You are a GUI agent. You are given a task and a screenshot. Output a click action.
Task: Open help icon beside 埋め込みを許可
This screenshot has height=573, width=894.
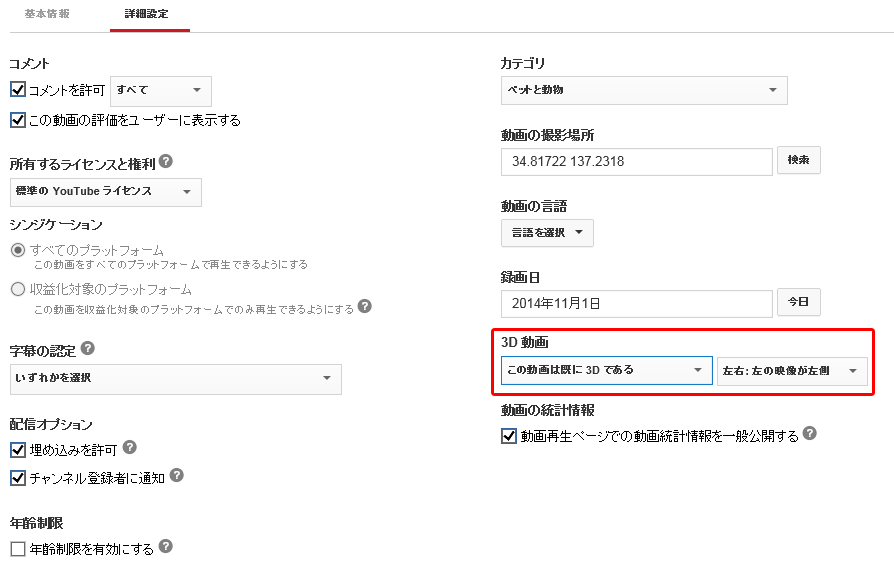(x=129, y=448)
